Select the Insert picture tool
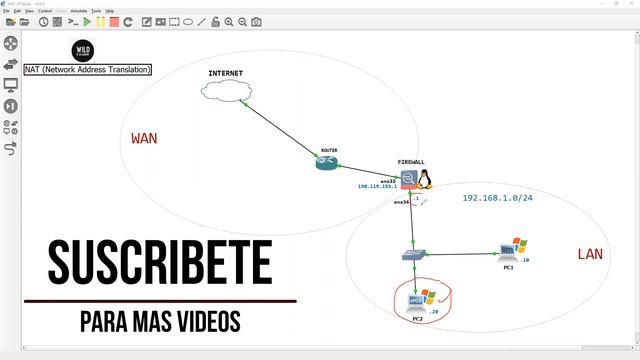This screenshot has height=360, width=640. point(160,22)
